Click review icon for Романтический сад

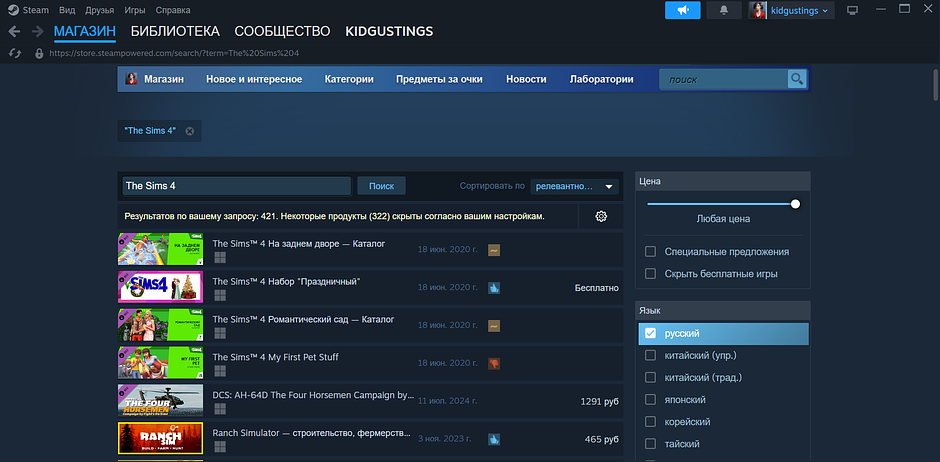click(494, 325)
